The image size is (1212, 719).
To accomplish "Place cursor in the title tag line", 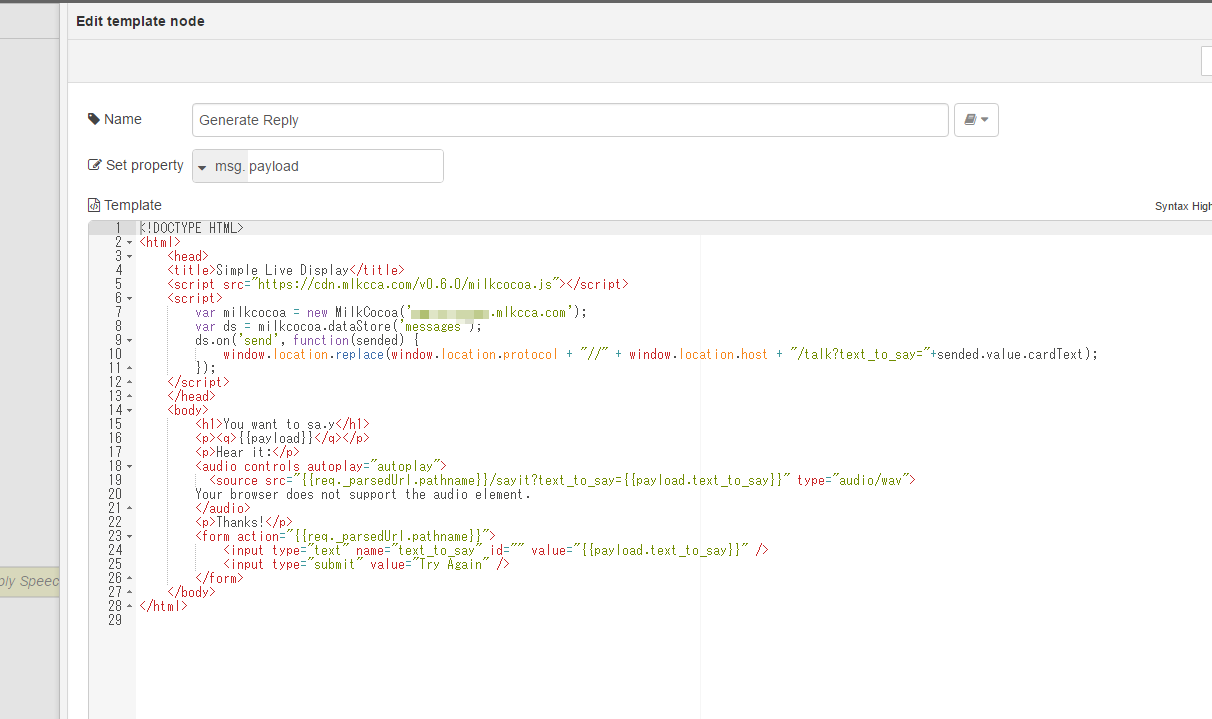I will (300, 270).
